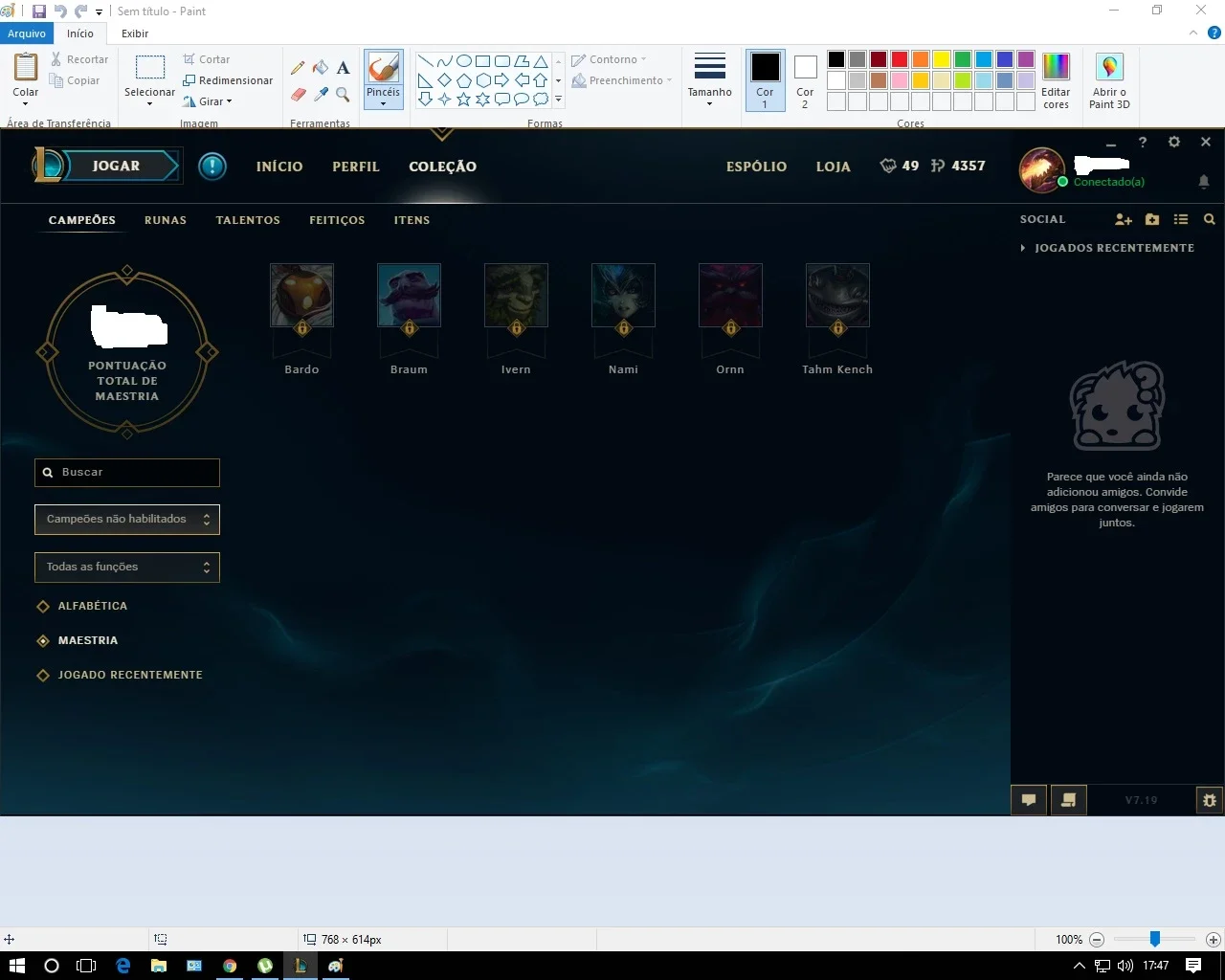Image resolution: width=1225 pixels, height=980 pixels.
Task: Choose the Magnifier tool
Action: coord(343,94)
